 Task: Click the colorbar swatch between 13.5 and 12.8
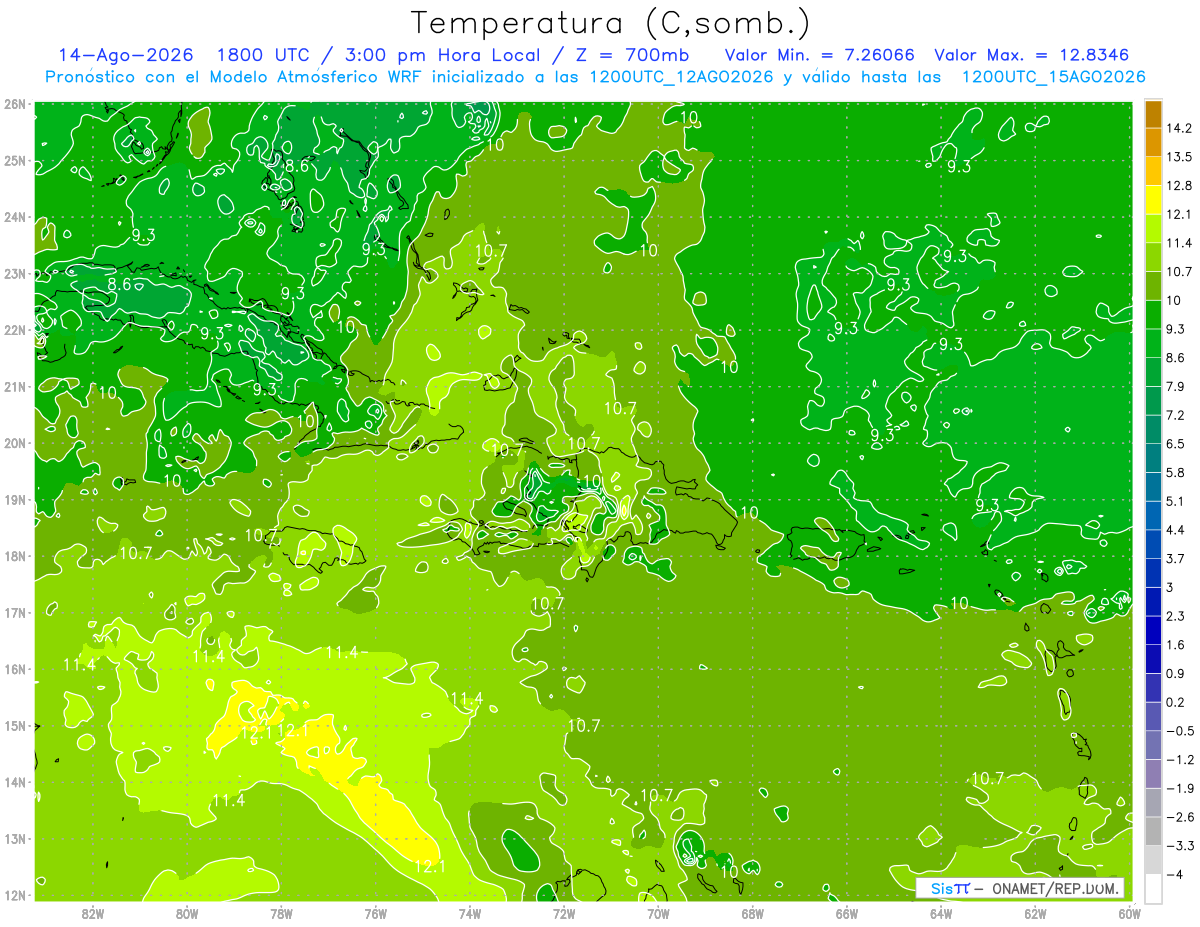pos(1153,171)
